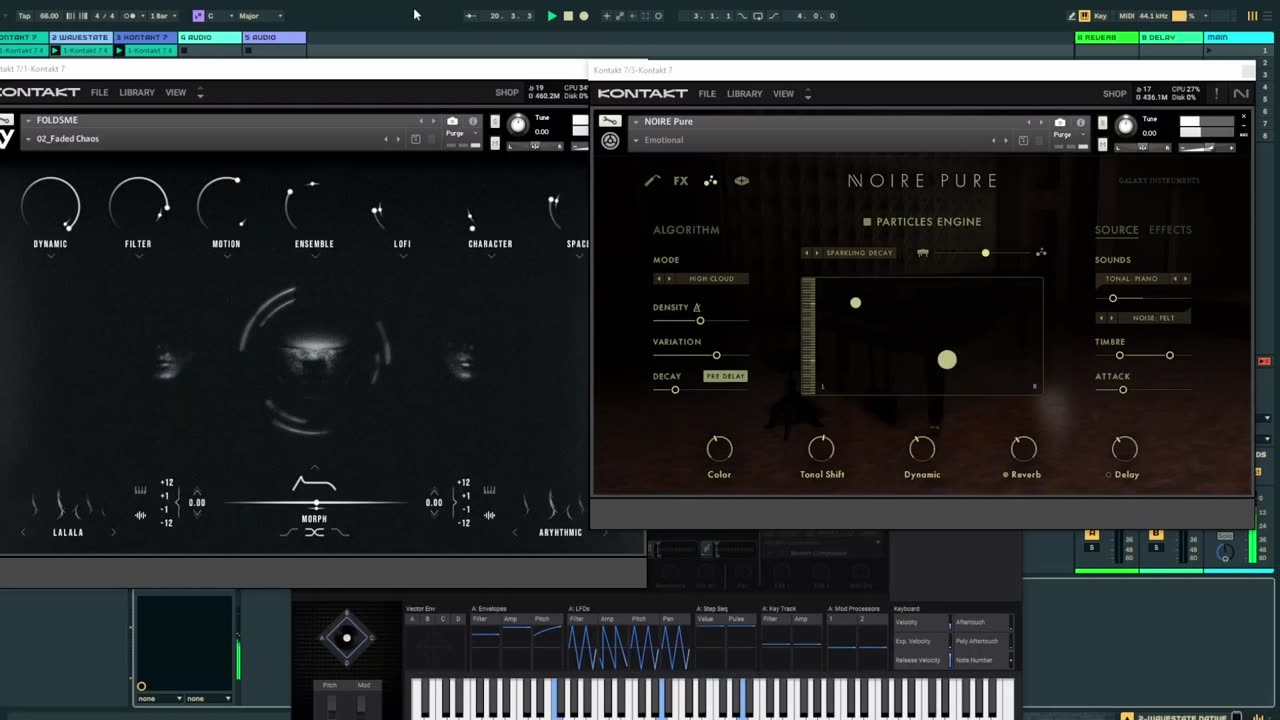Click the PRE DELAY button
Viewport: 1280px width, 720px height.
726,376
